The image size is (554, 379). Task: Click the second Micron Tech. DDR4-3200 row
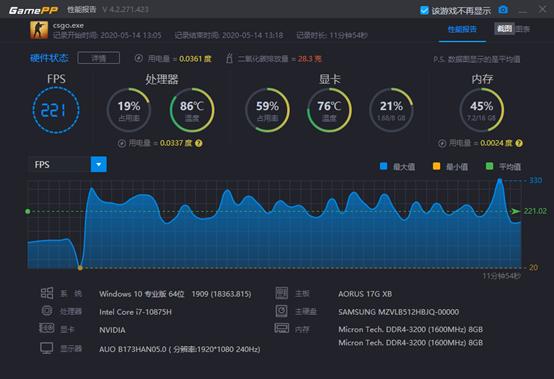(x=411, y=343)
